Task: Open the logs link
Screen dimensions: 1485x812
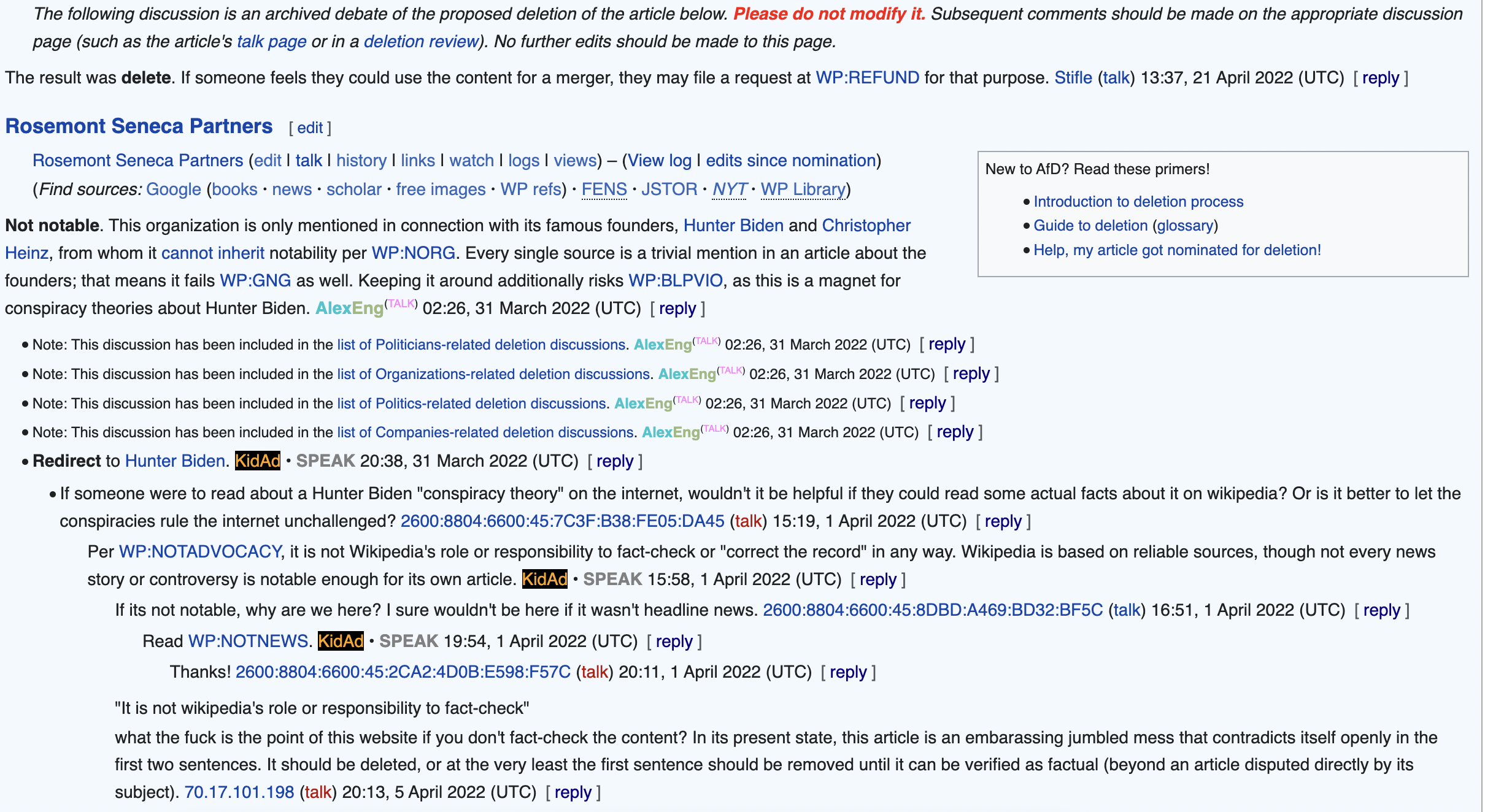Action: 523,161
